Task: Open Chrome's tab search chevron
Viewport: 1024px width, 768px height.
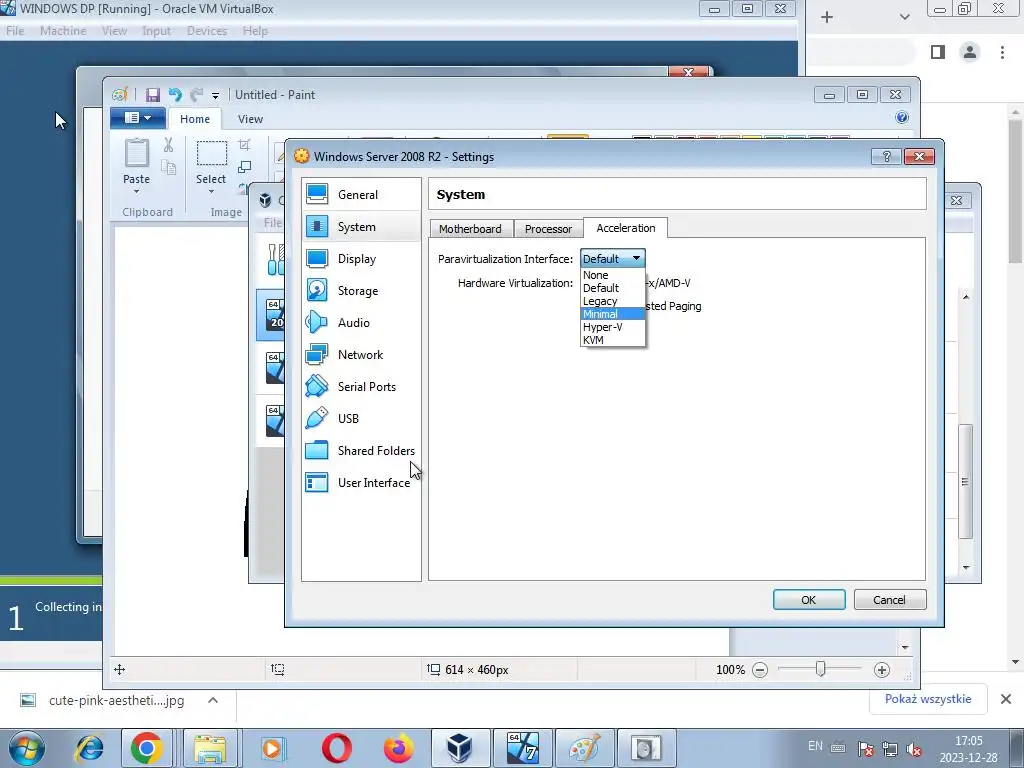Action: [x=904, y=17]
